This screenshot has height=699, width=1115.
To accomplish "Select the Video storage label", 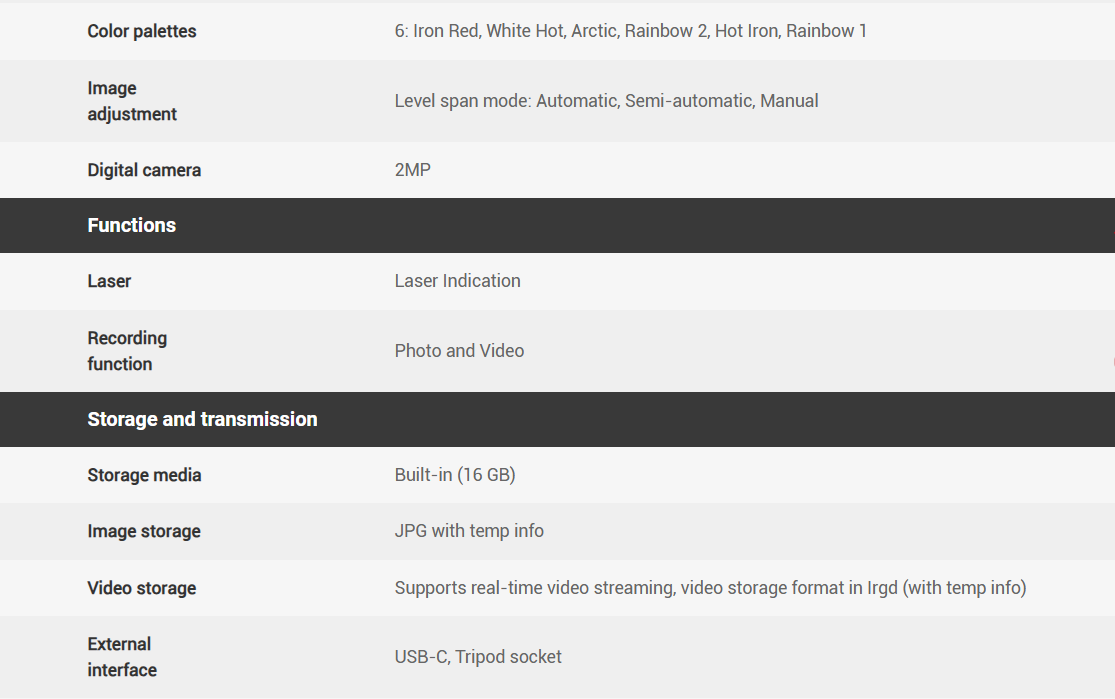I will pyautogui.click(x=141, y=588).
